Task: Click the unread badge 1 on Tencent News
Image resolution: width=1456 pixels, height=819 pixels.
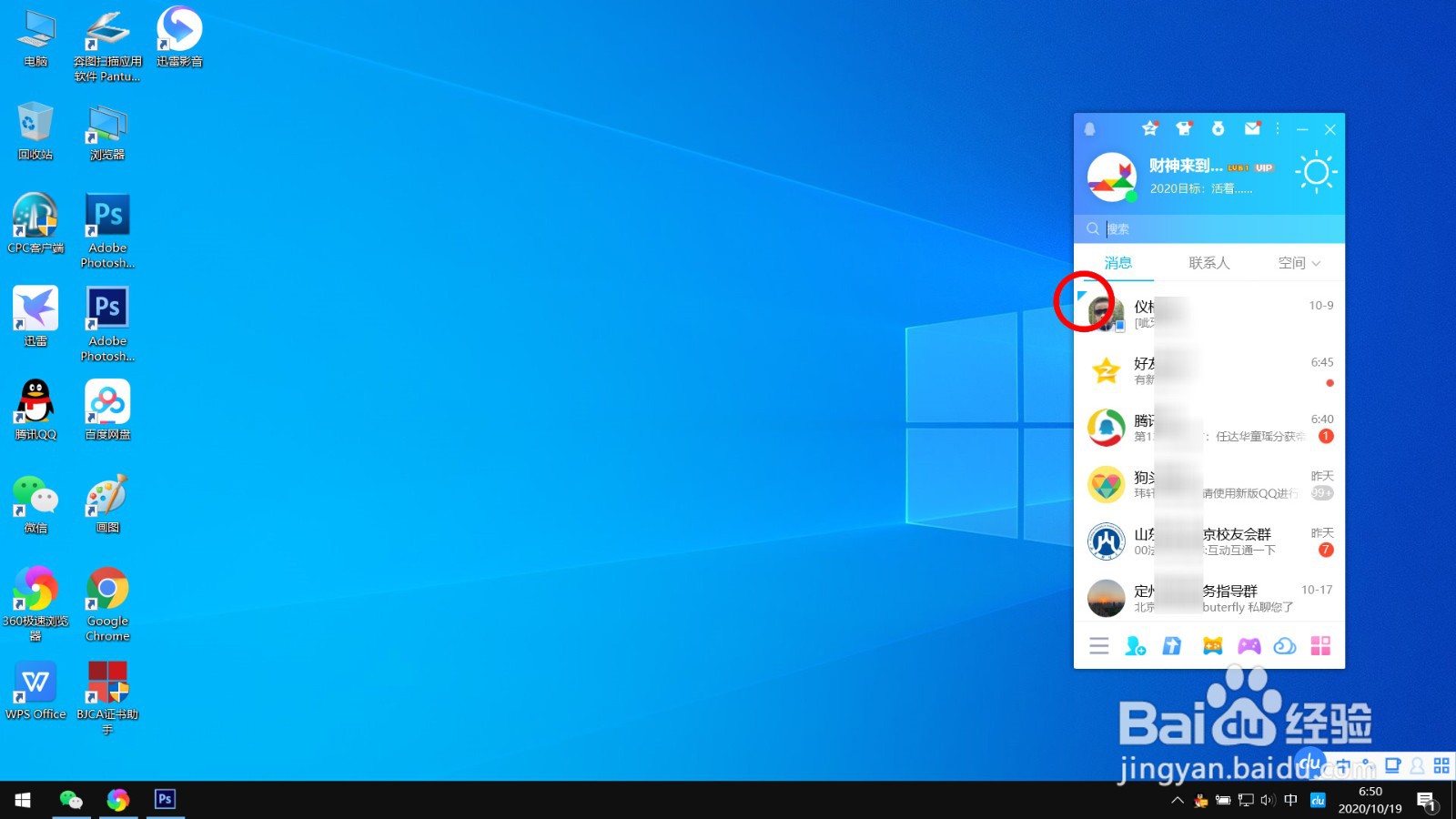Action: click(x=1326, y=436)
